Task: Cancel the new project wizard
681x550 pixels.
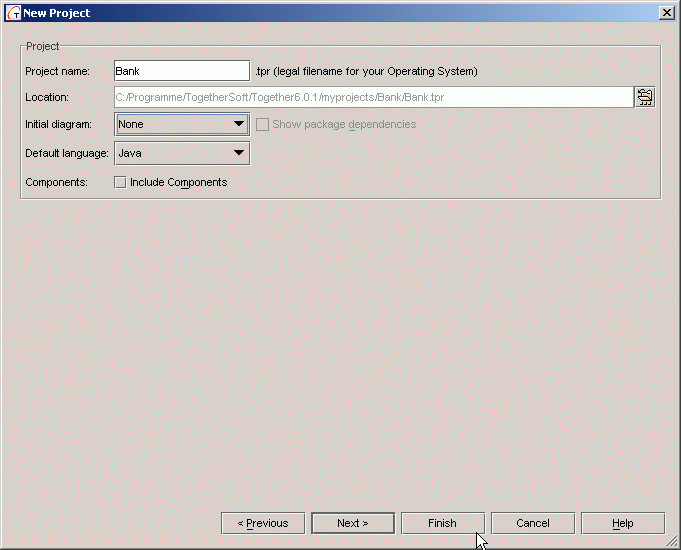Action: (532, 523)
